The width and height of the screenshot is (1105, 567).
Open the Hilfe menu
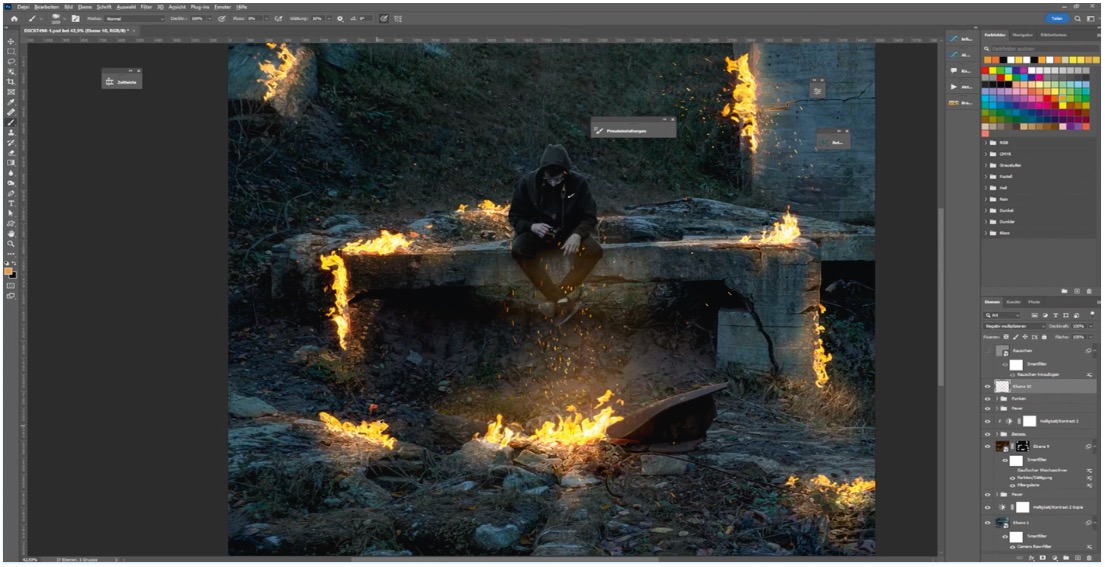click(242, 6)
